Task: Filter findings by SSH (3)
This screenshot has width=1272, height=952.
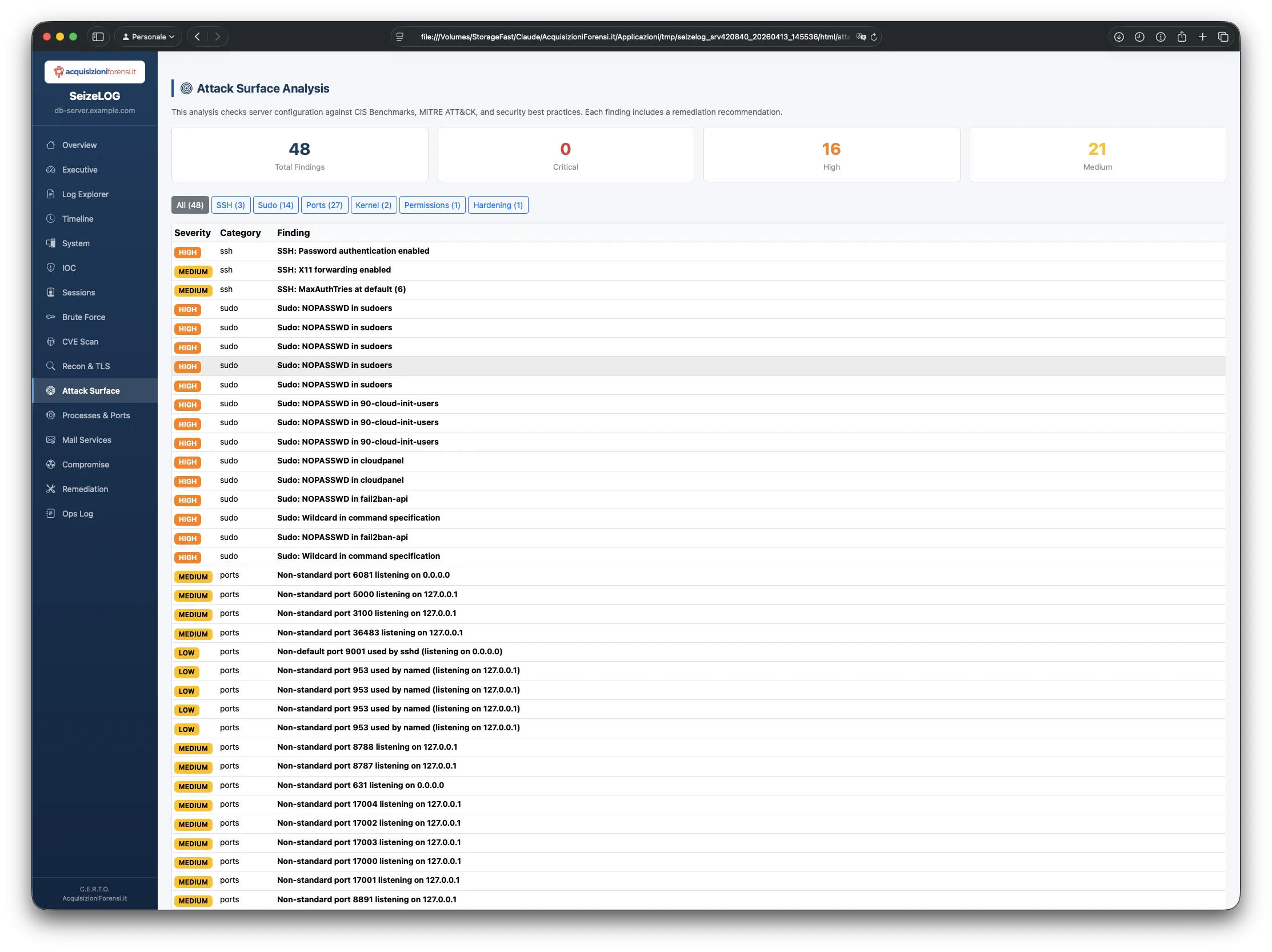Action: pyautogui.click(x=231, y=205)
